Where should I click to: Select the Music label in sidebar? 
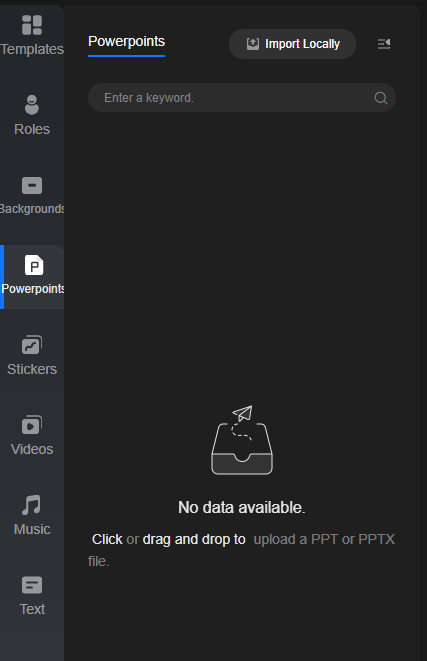tap(32, 529)
